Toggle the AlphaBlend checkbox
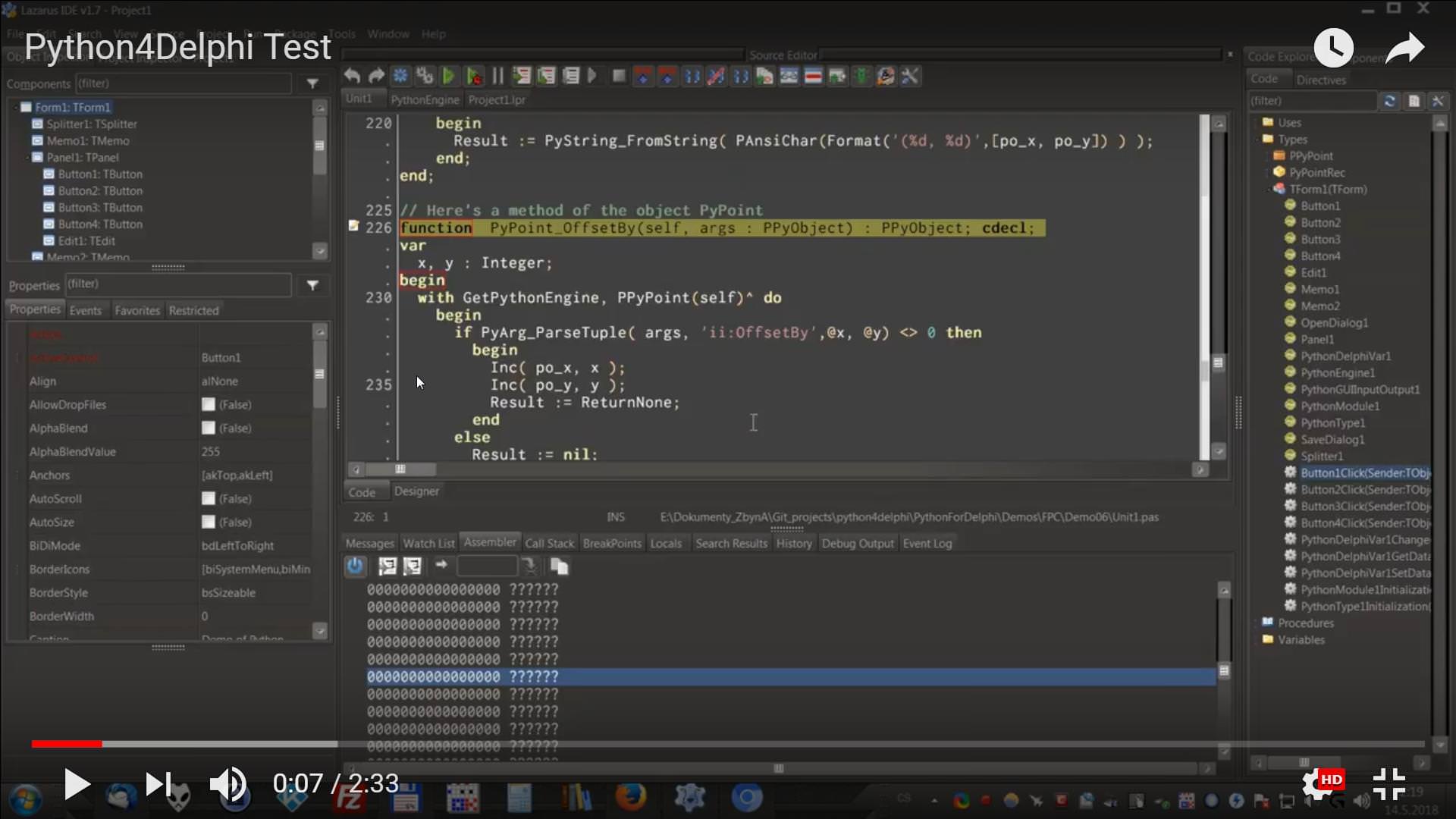Image resolution: width=1456 pixels, height=819 pixels. coord(209,428)
